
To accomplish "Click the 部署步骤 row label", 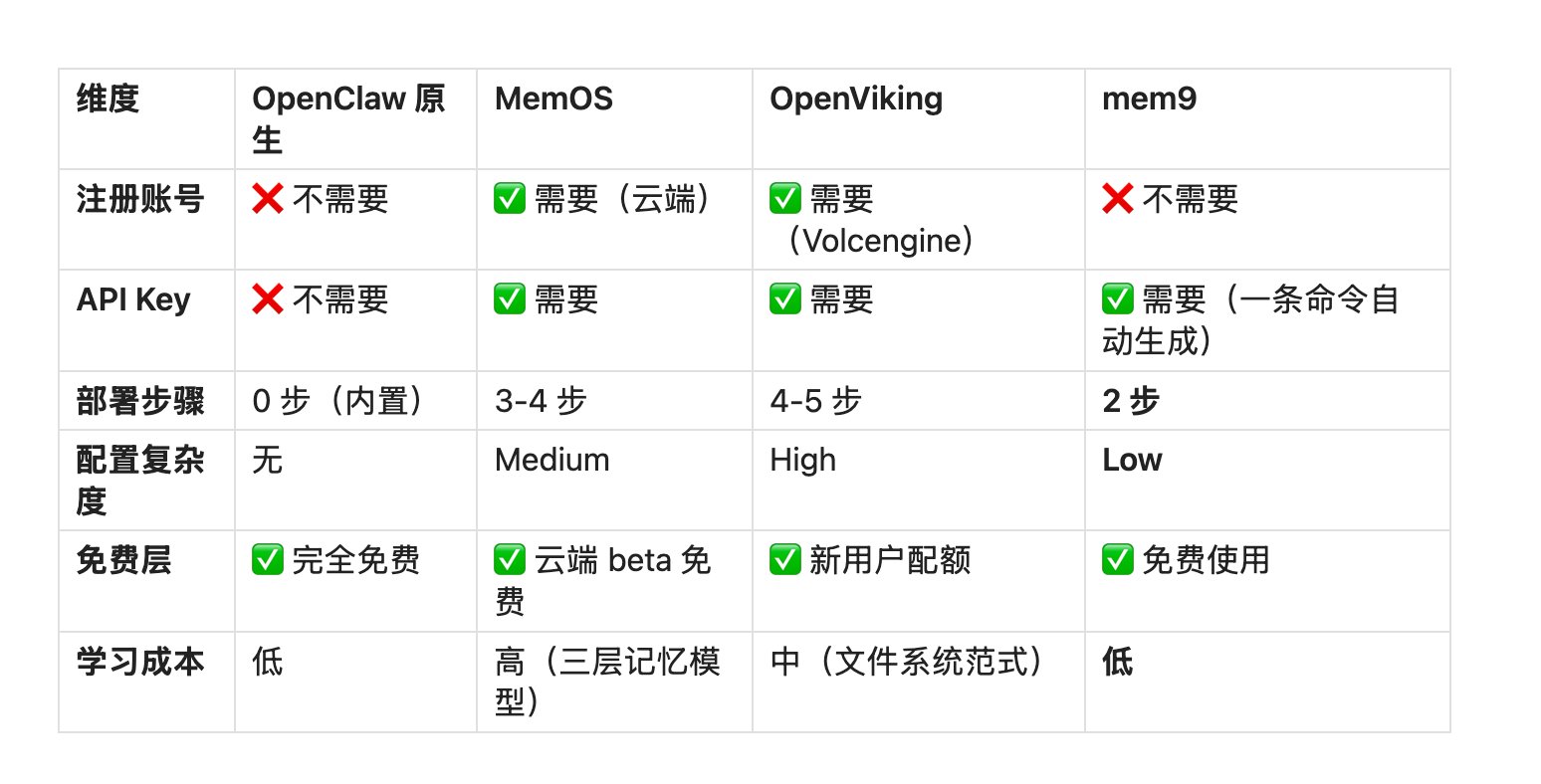I will tap(140, 401).
